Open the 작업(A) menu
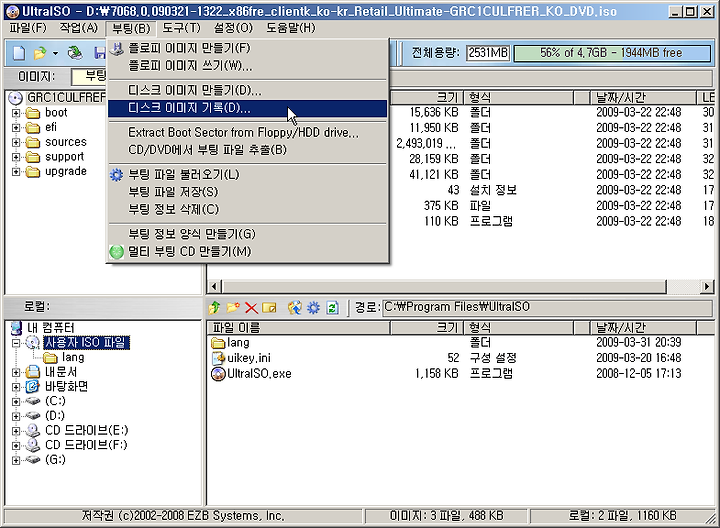This screenshot has height=528, width=720. pyautogui.click(x=79, y=28)
